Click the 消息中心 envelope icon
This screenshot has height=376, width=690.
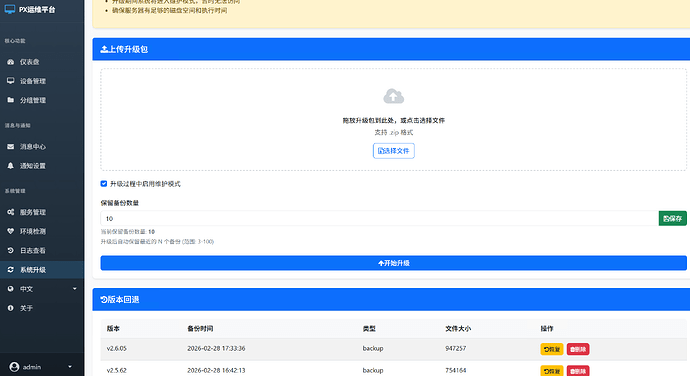tap(11, 147)
